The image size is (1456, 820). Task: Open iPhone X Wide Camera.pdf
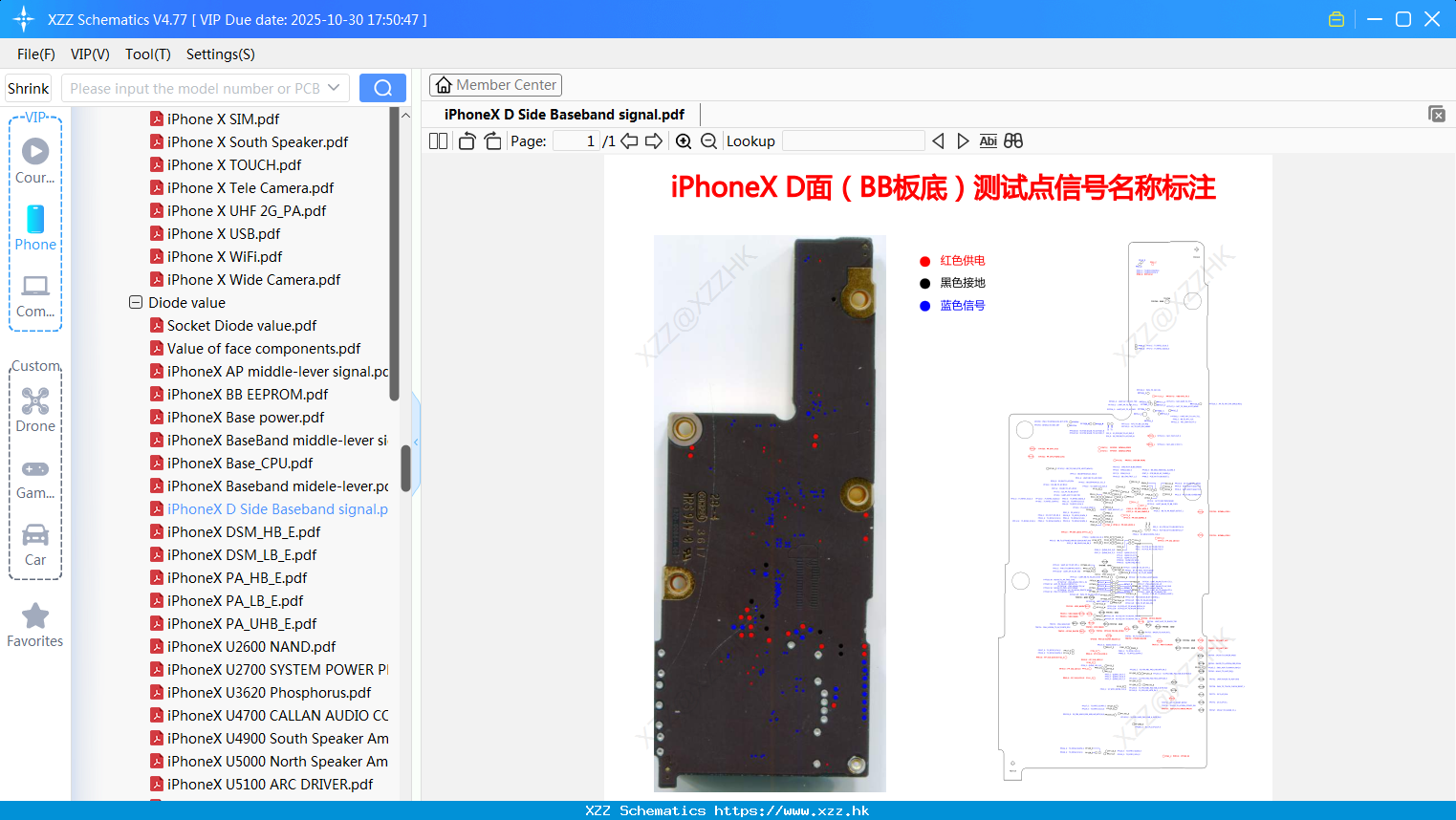[x=253, y=279]
